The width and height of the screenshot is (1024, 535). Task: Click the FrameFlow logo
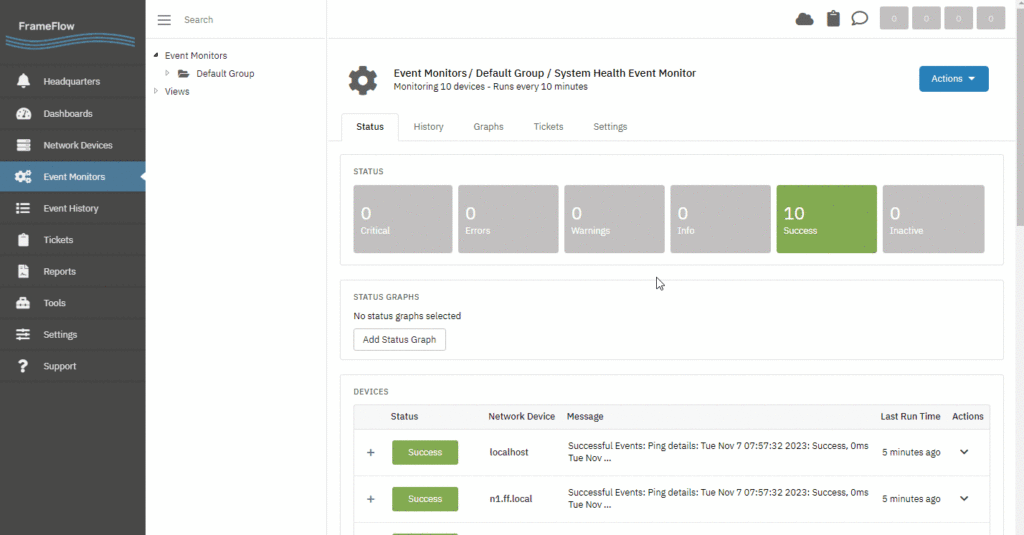[71, 33]
